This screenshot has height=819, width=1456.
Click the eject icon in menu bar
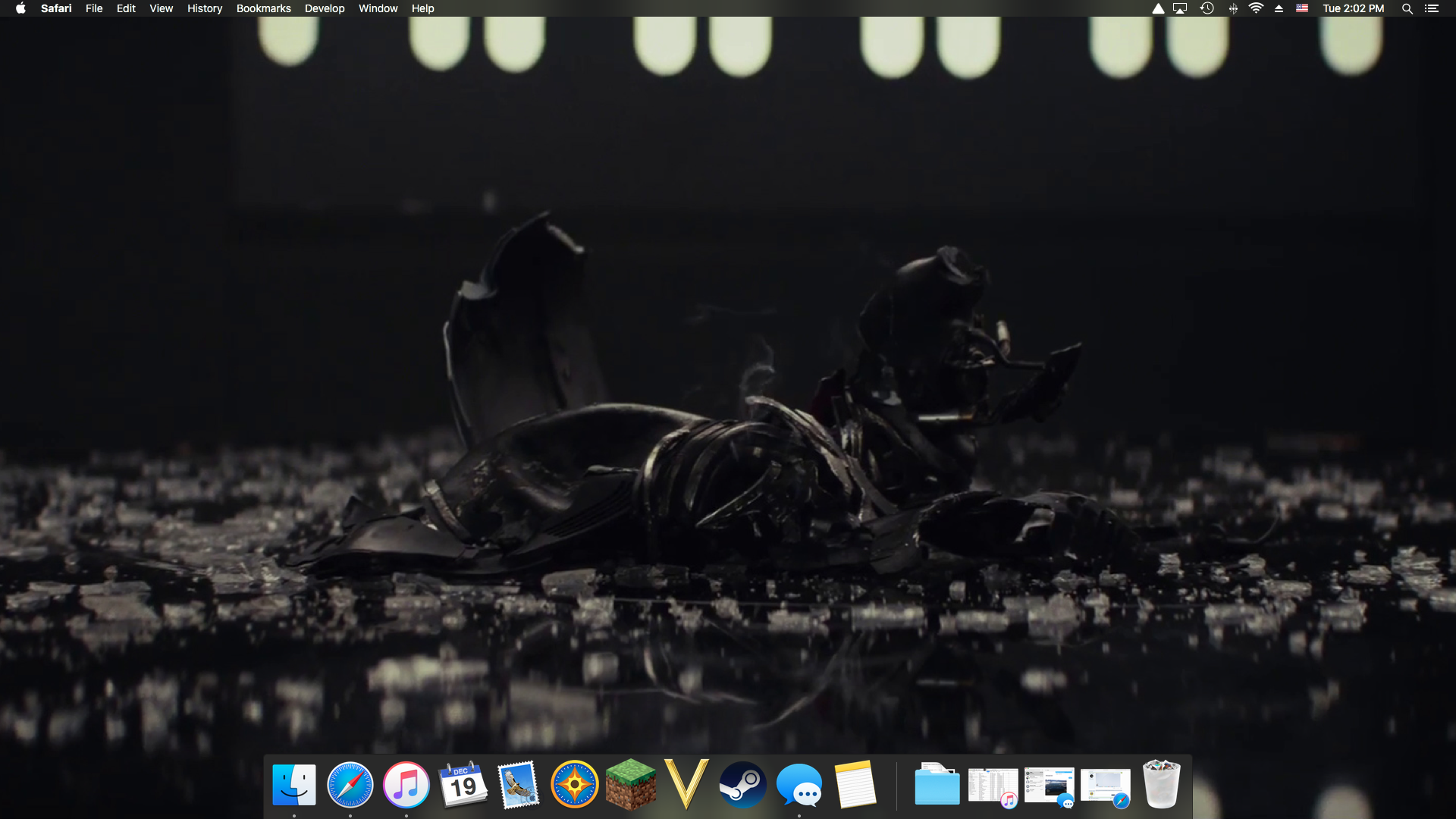point(1279,8)
